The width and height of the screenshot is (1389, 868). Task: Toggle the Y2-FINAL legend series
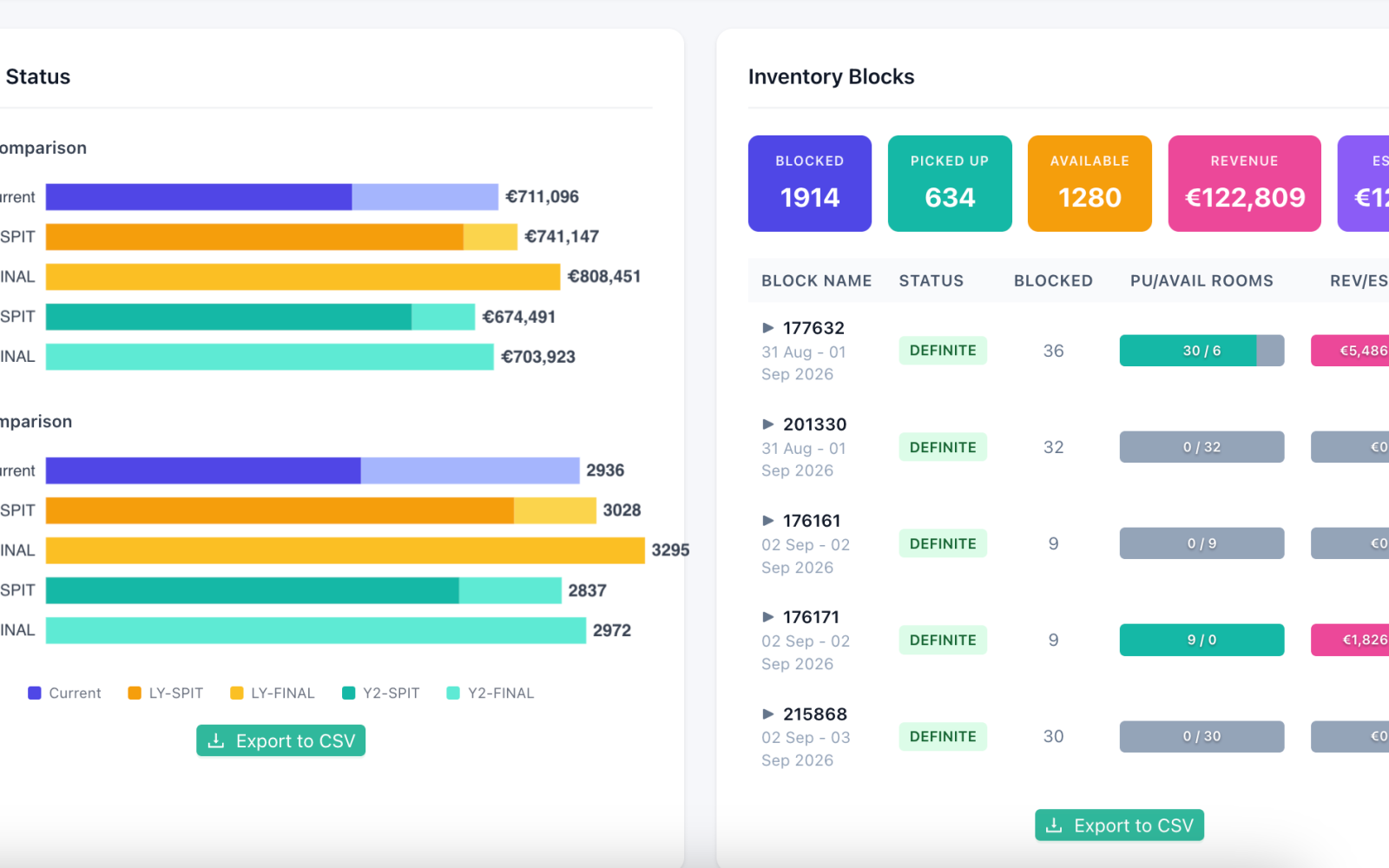coord(490,693)
